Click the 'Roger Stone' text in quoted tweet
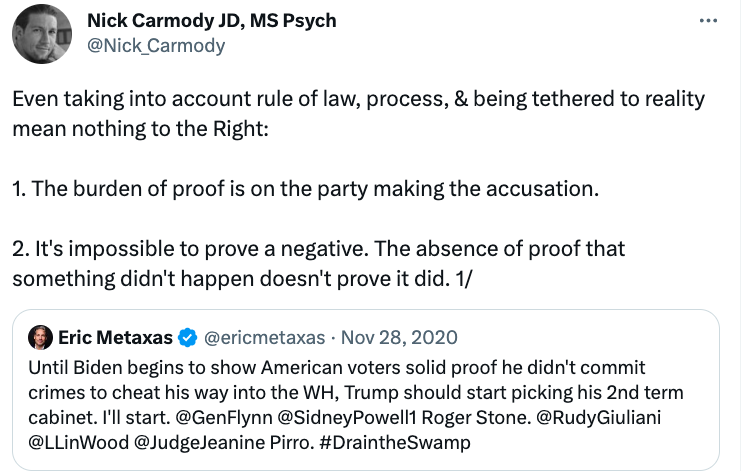Viewport: 744px width, 471px height. 476,418
